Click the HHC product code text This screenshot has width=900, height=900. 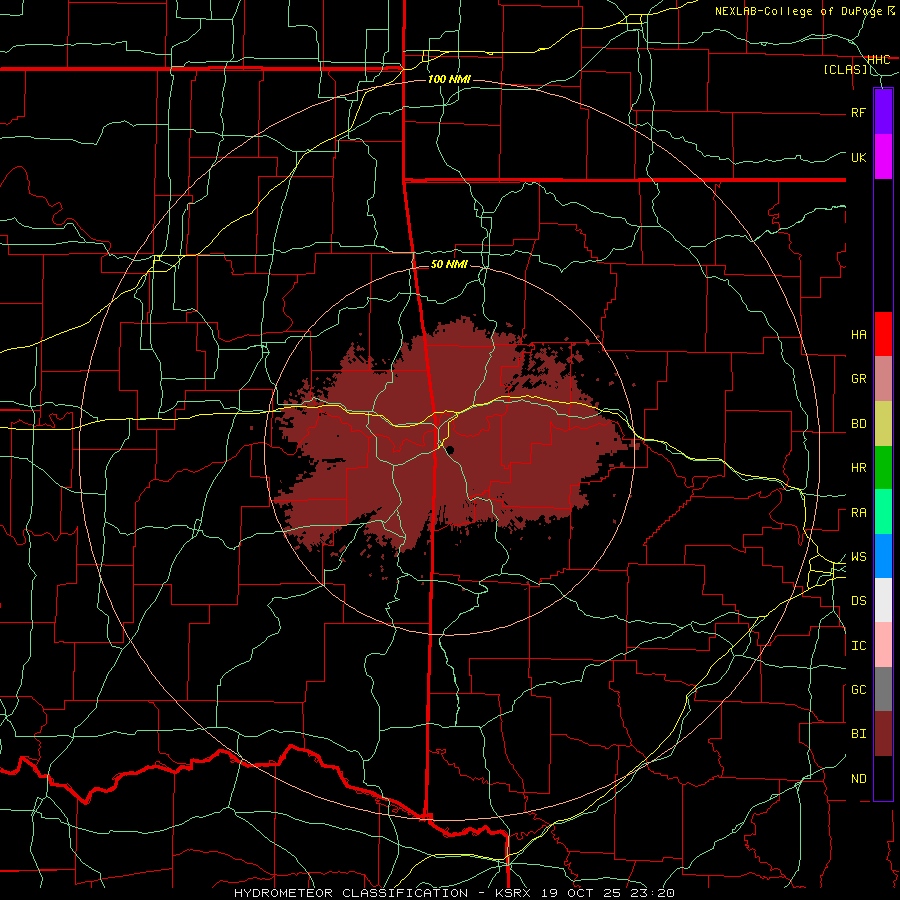[x=878, y=60]
